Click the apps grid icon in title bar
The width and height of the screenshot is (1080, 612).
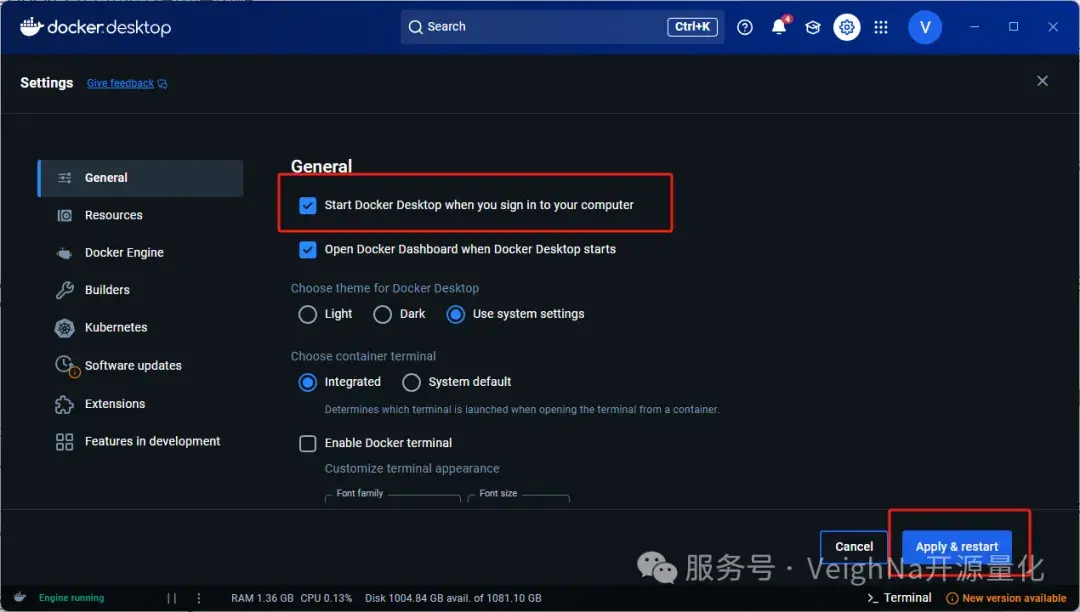pyautogui.click(x=880, y=27)
